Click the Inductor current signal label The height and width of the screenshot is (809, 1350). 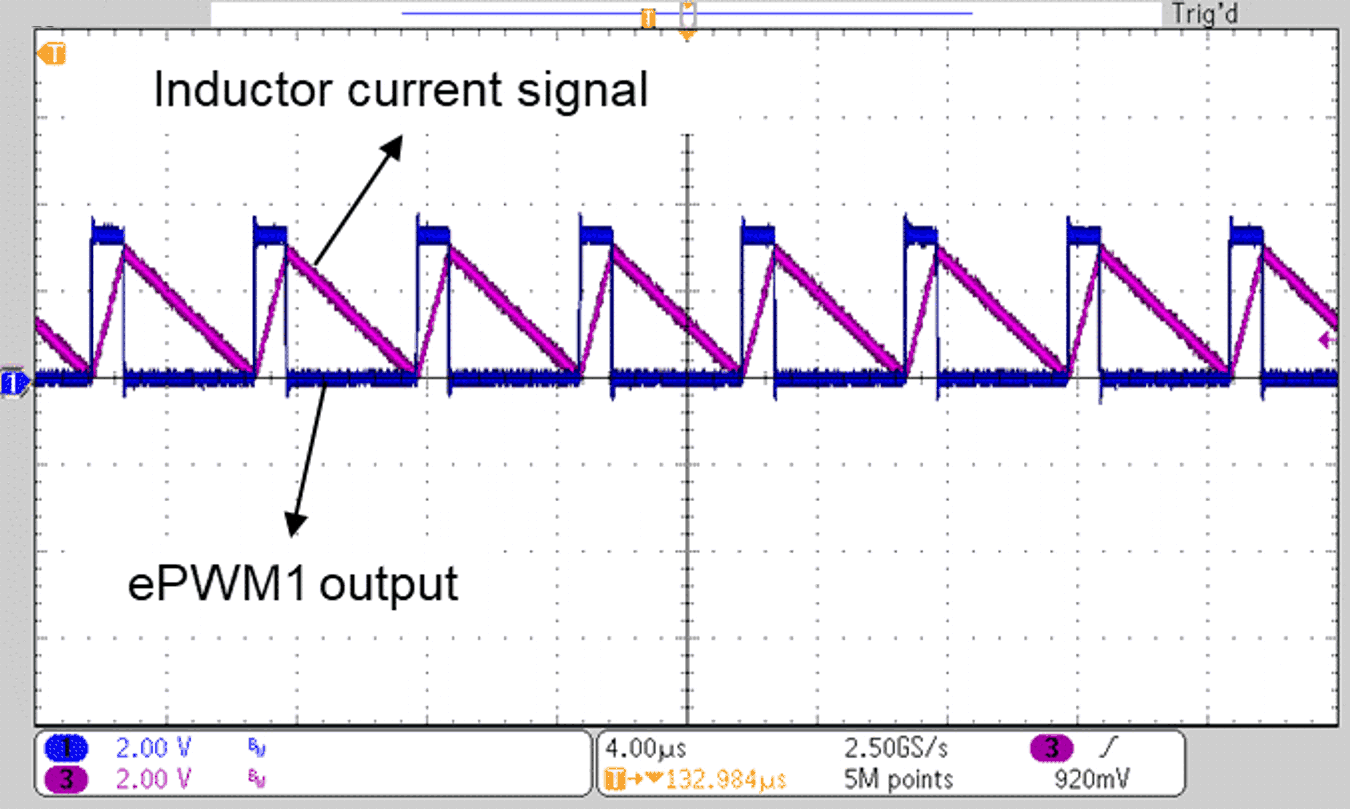click(401, 91)
